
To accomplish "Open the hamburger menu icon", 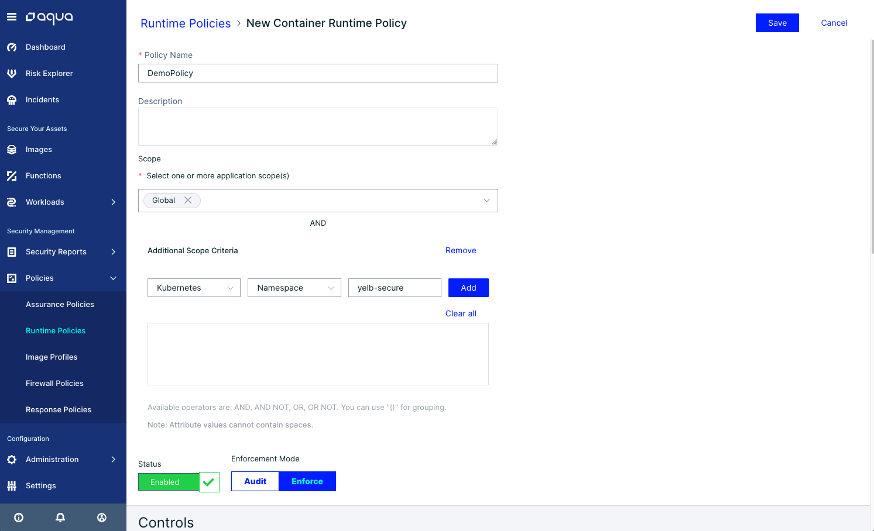I will 11,17.
